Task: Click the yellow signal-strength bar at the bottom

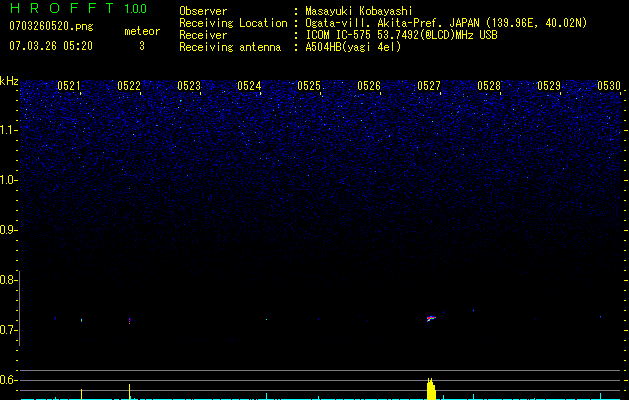Action: 431,390
